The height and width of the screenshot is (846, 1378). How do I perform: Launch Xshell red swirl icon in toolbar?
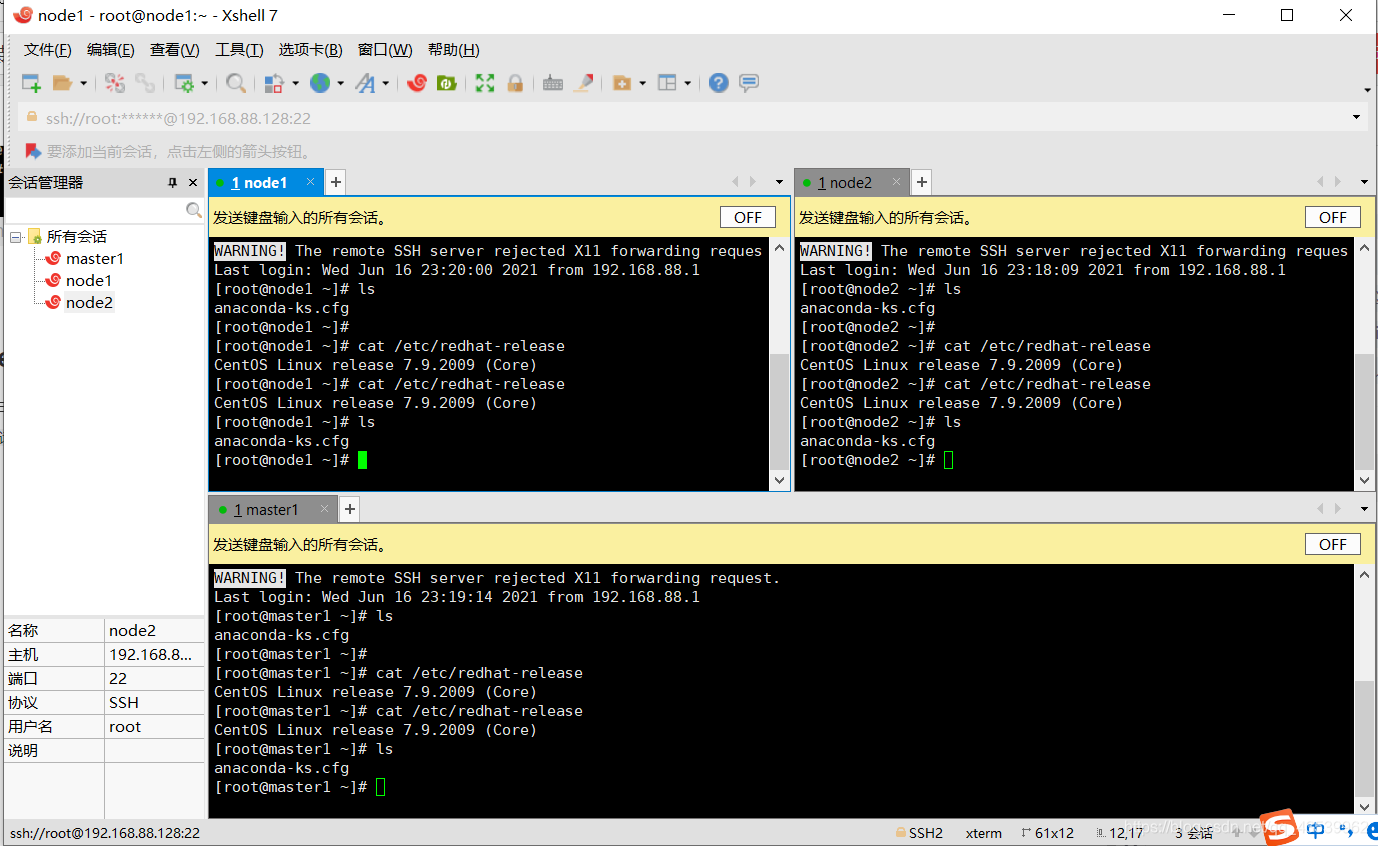[417, 83]
